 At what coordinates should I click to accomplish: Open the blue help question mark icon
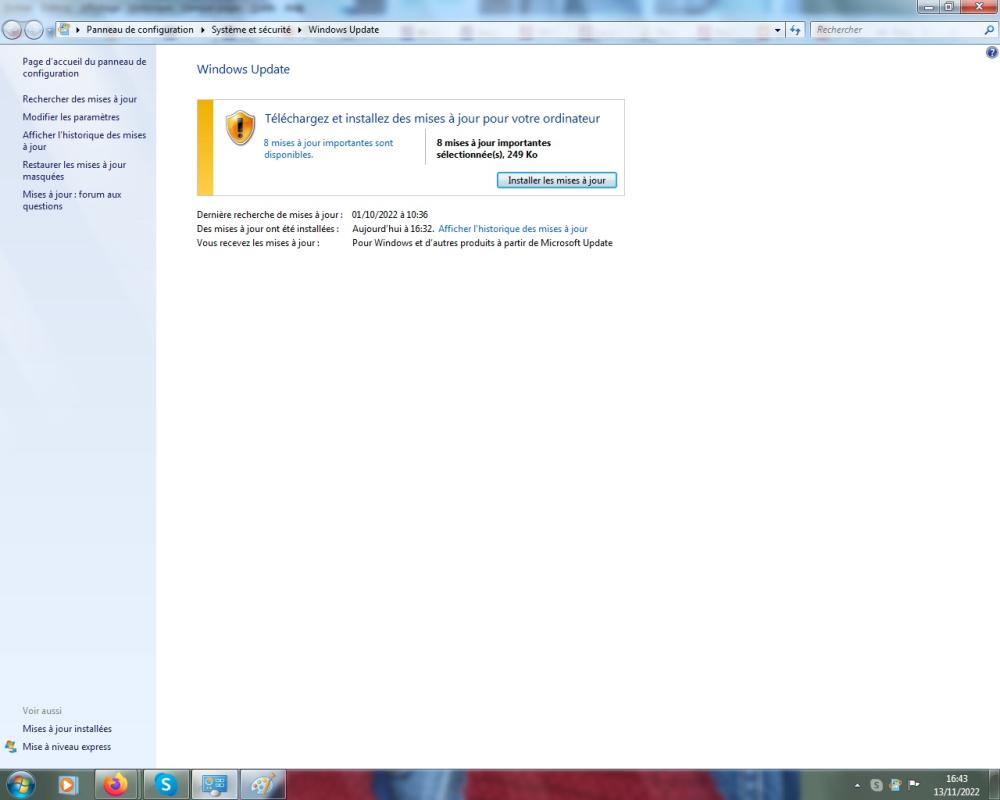(992, 53)
